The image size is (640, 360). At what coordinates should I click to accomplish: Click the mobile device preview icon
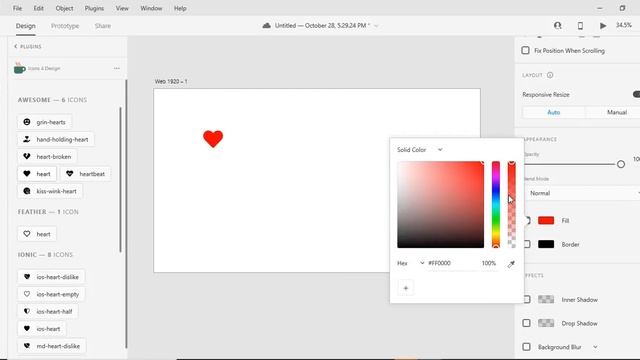(x=580, y=26)
